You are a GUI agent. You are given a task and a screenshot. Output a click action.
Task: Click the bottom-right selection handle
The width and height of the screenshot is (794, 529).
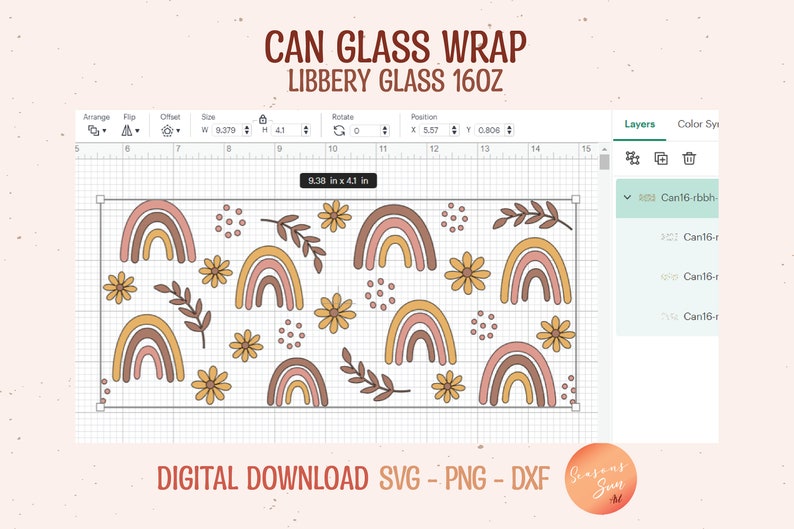(576, 407)
